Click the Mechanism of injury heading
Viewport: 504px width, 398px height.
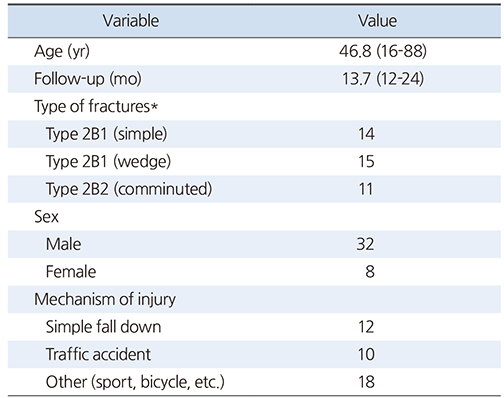click(x=105, y=299)
